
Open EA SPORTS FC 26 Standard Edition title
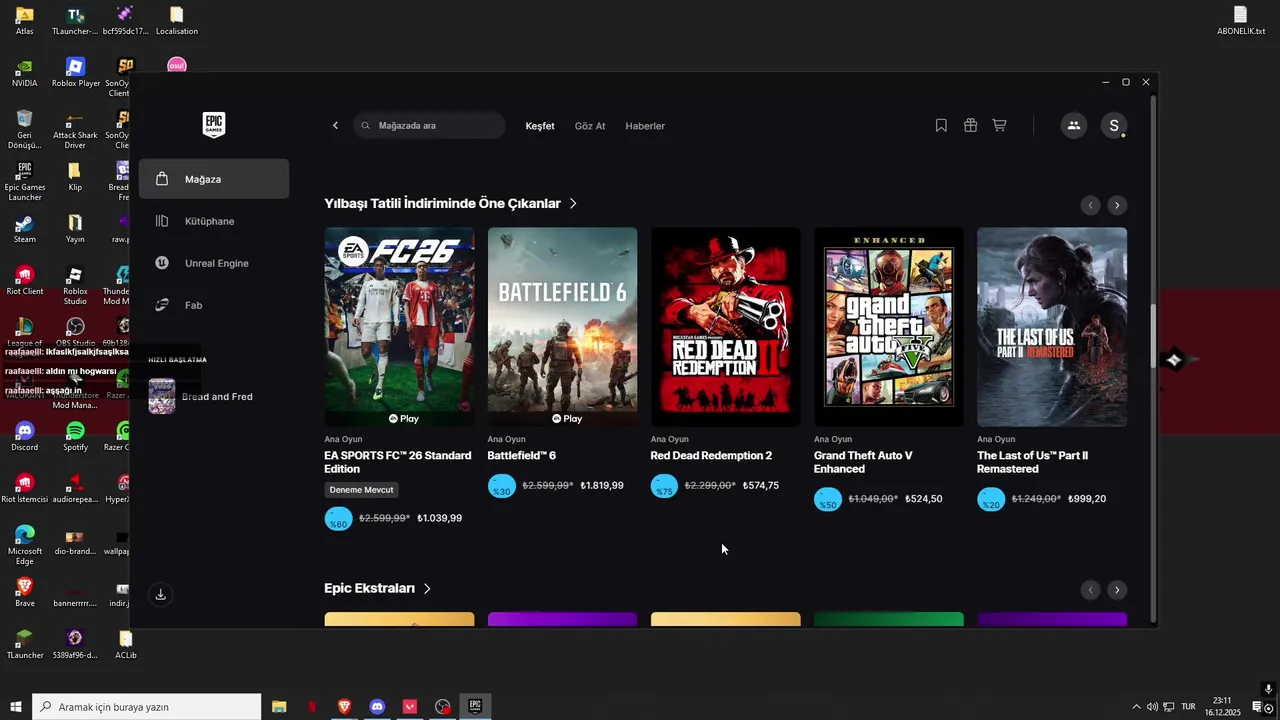pyautogui.click(x=398, y=462)
